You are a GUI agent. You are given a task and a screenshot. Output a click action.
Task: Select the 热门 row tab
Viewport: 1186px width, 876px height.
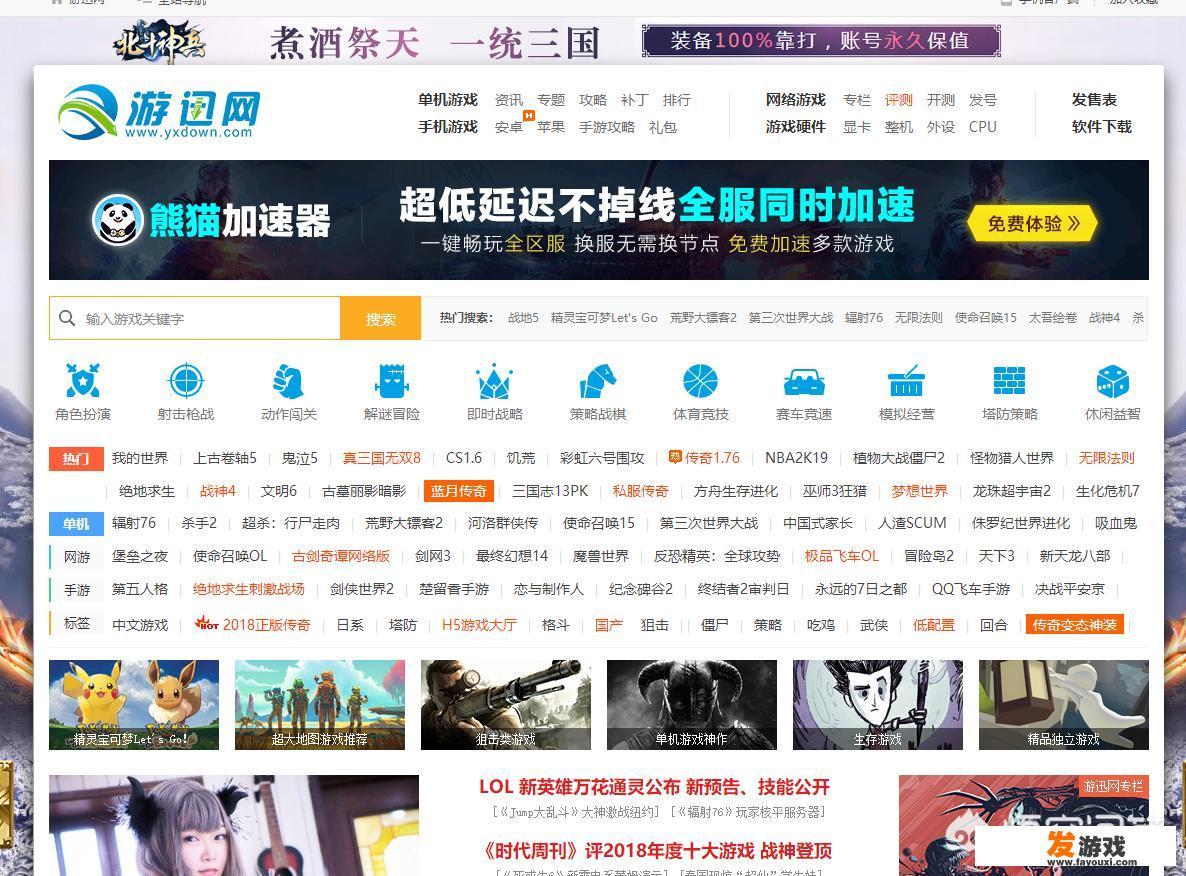click(x=76, y=458)
